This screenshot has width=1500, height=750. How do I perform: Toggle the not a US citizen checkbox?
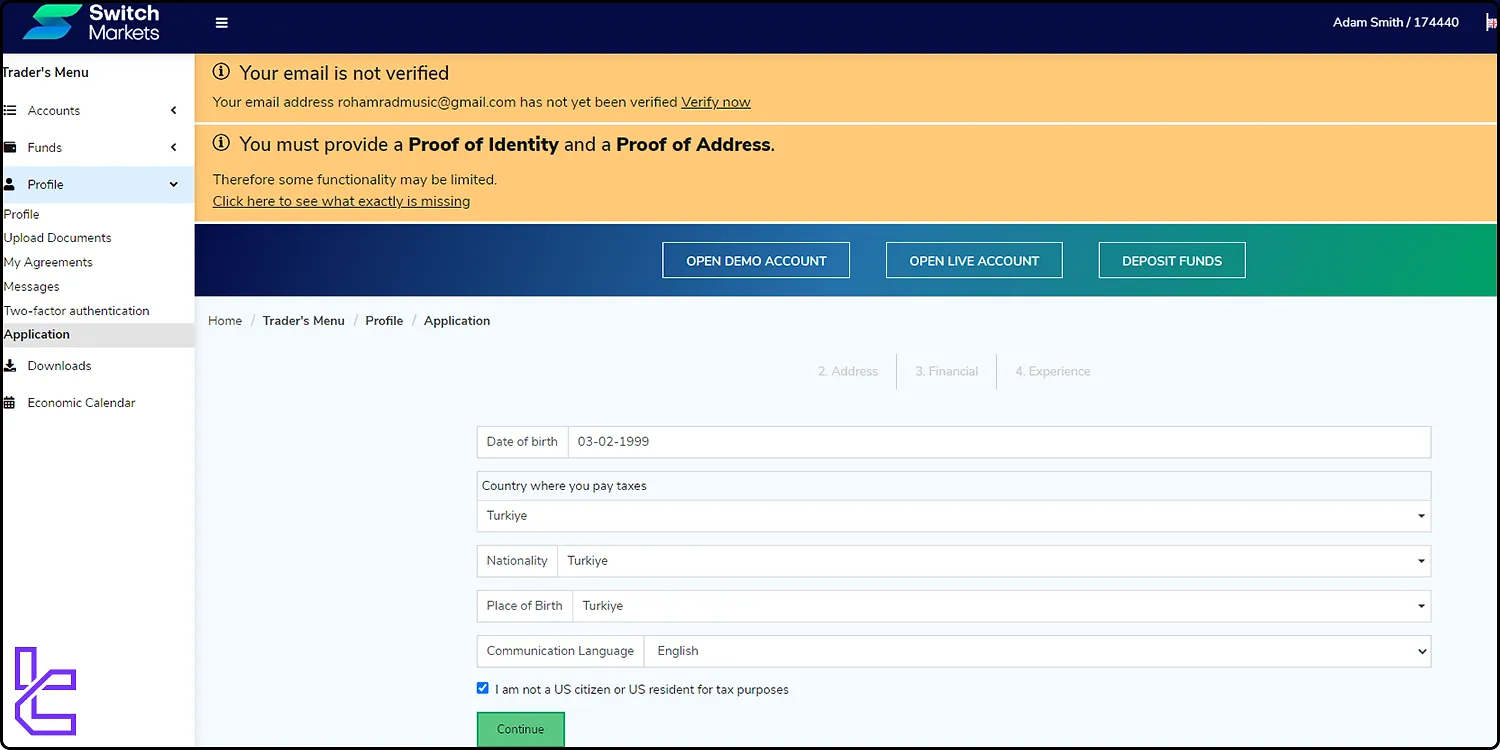point(483,688)
